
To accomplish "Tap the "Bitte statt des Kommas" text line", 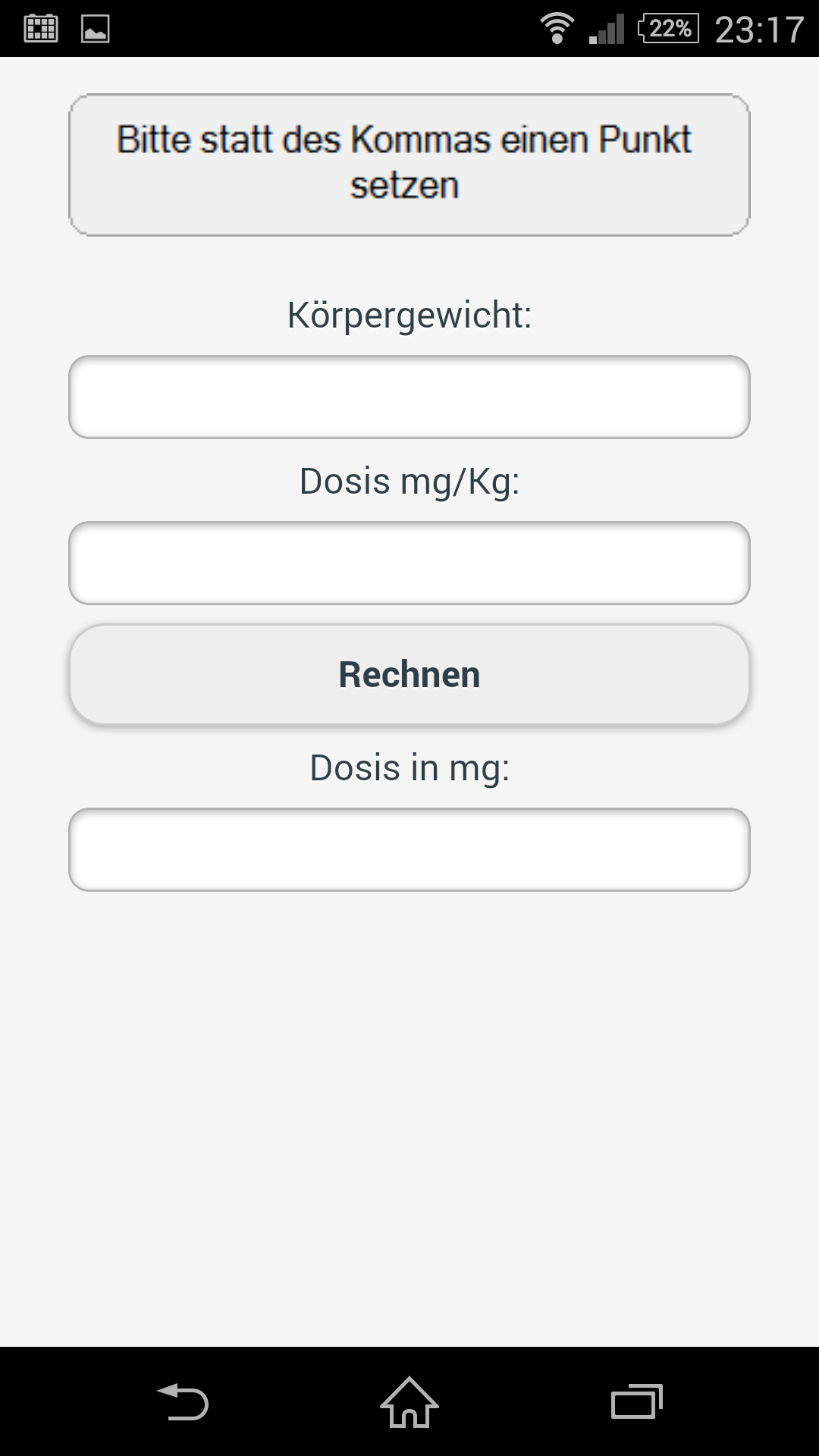I will [x=404, y=140].
